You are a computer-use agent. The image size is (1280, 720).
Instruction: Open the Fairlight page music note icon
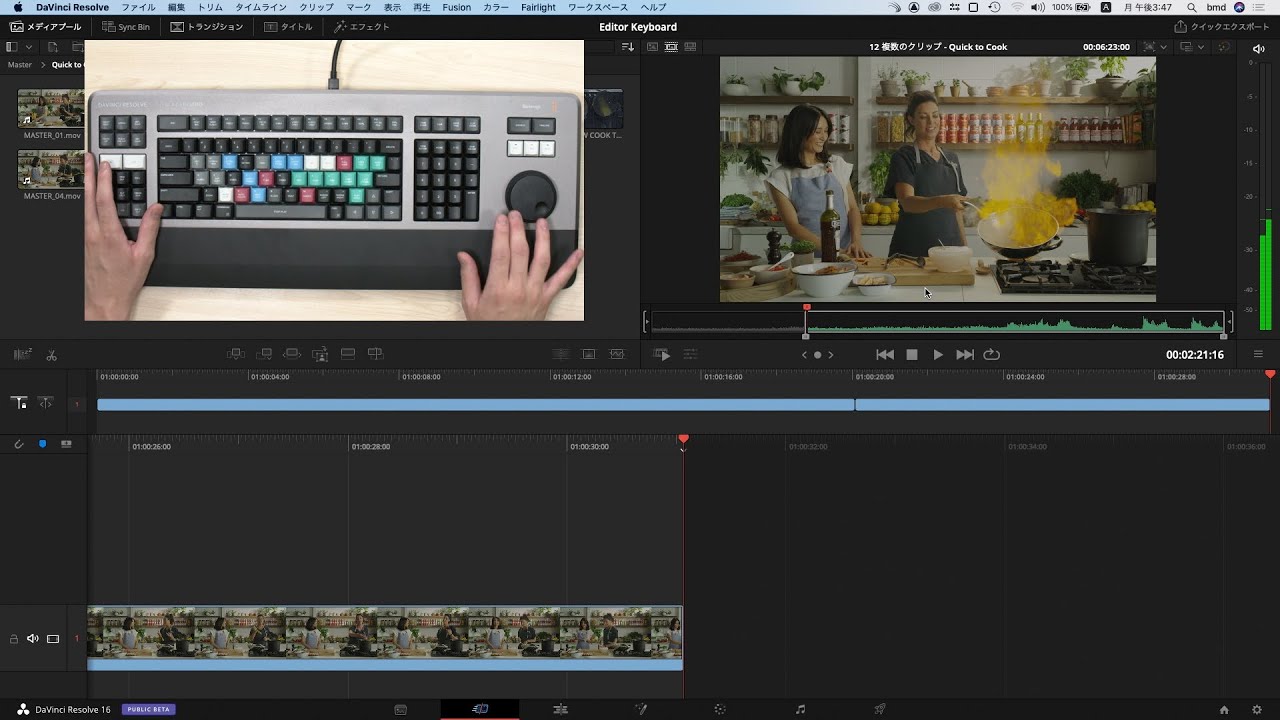800,709
